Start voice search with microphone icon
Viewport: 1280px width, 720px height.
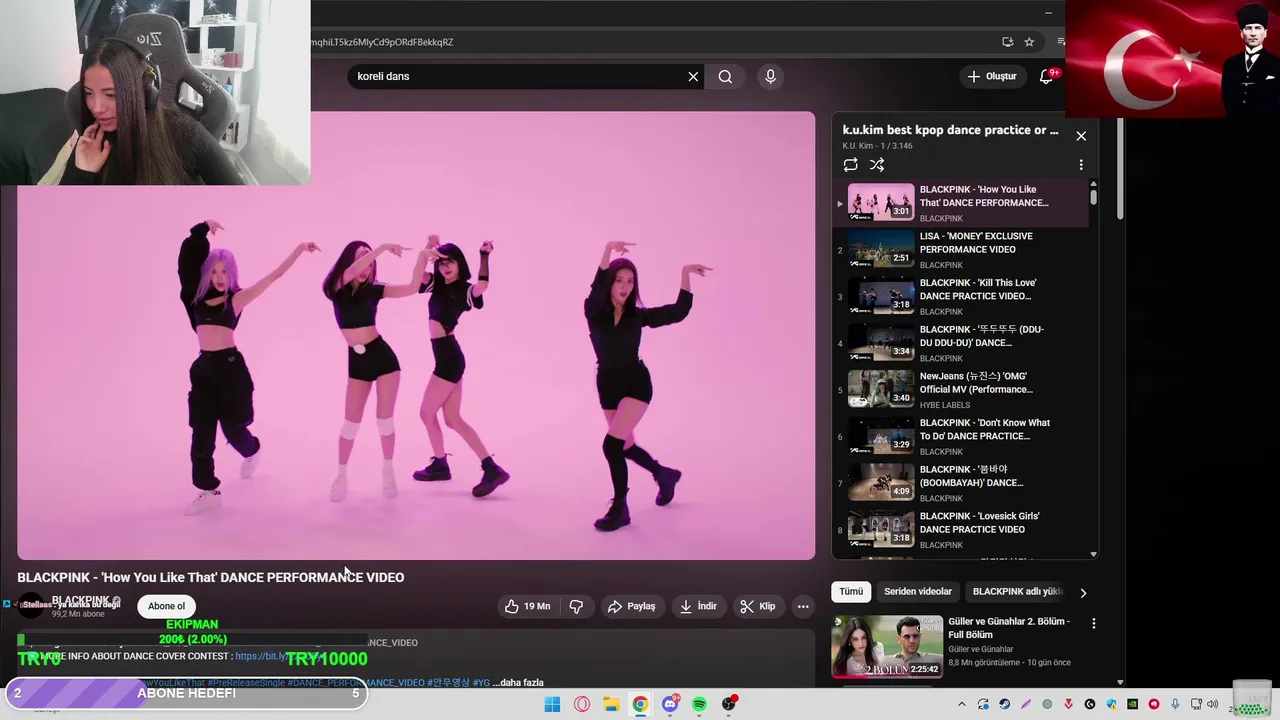(770, 76)
